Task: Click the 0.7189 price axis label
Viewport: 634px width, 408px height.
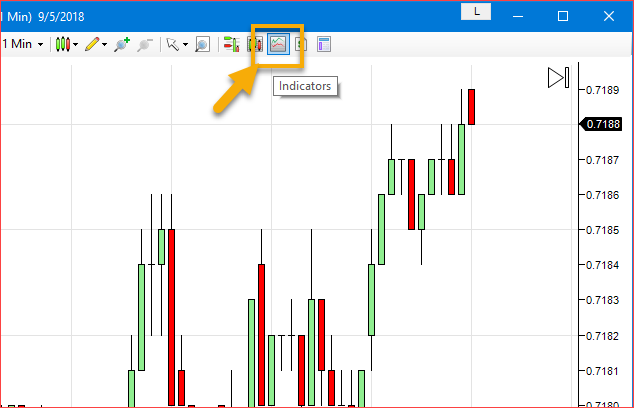Action: click(x=602, y=90)
